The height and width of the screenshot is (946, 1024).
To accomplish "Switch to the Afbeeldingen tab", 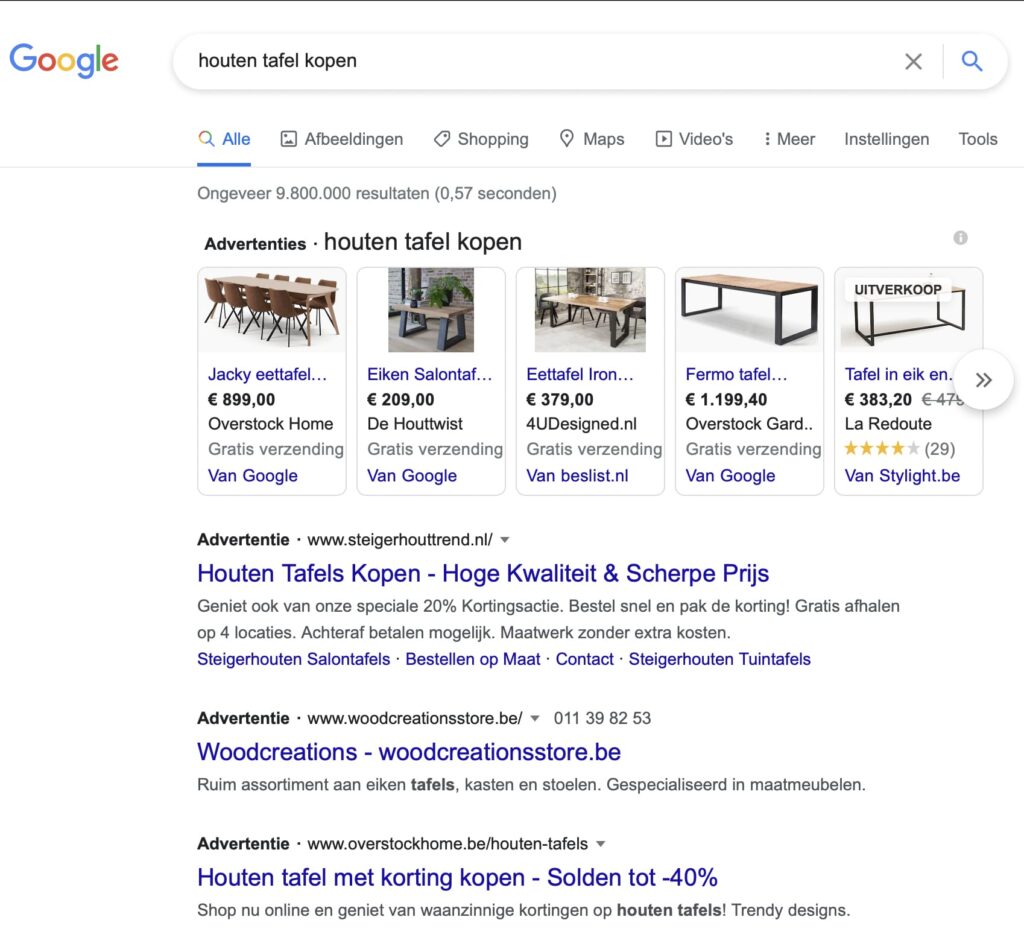I will point(342,139).
